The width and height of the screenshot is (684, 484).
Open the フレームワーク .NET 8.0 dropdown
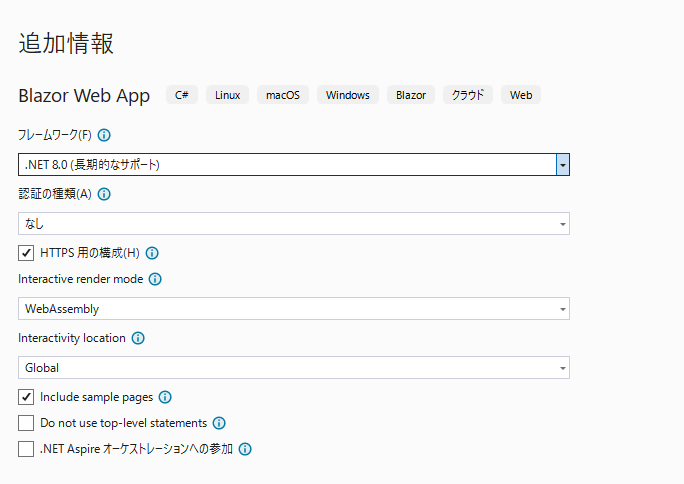[x=294, y=165]
